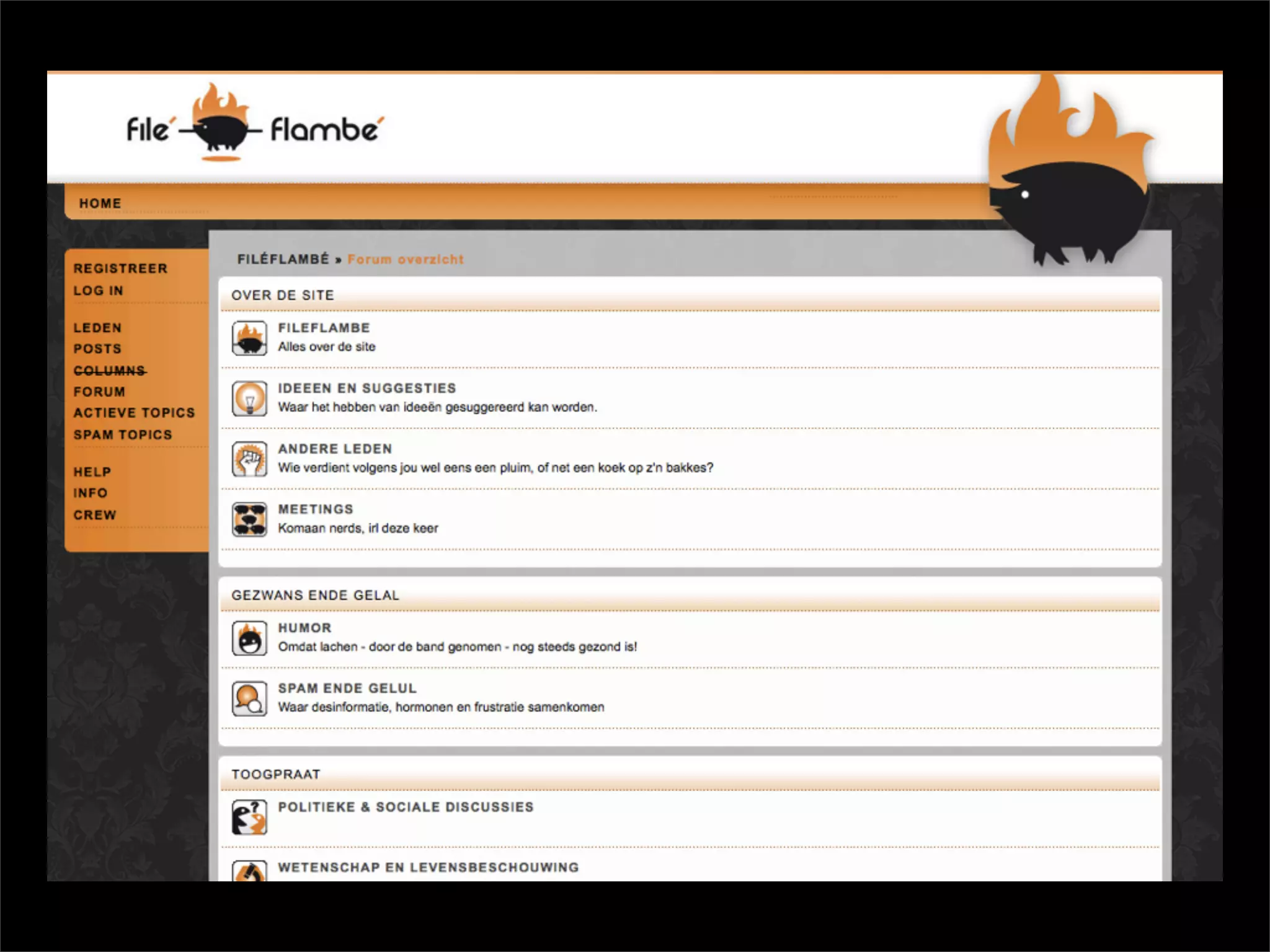Viewport: 1270px width, 952px height.
Task: Click the Wetenschap en Levensbeschouwing icon
Action: [249, 870]
